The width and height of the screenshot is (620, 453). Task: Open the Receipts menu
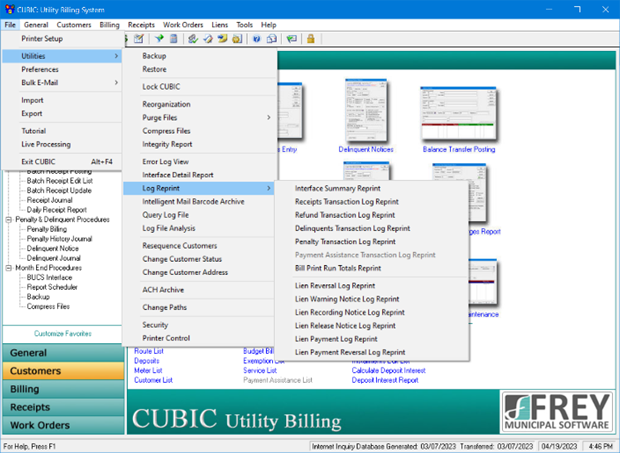click(141, 25)
